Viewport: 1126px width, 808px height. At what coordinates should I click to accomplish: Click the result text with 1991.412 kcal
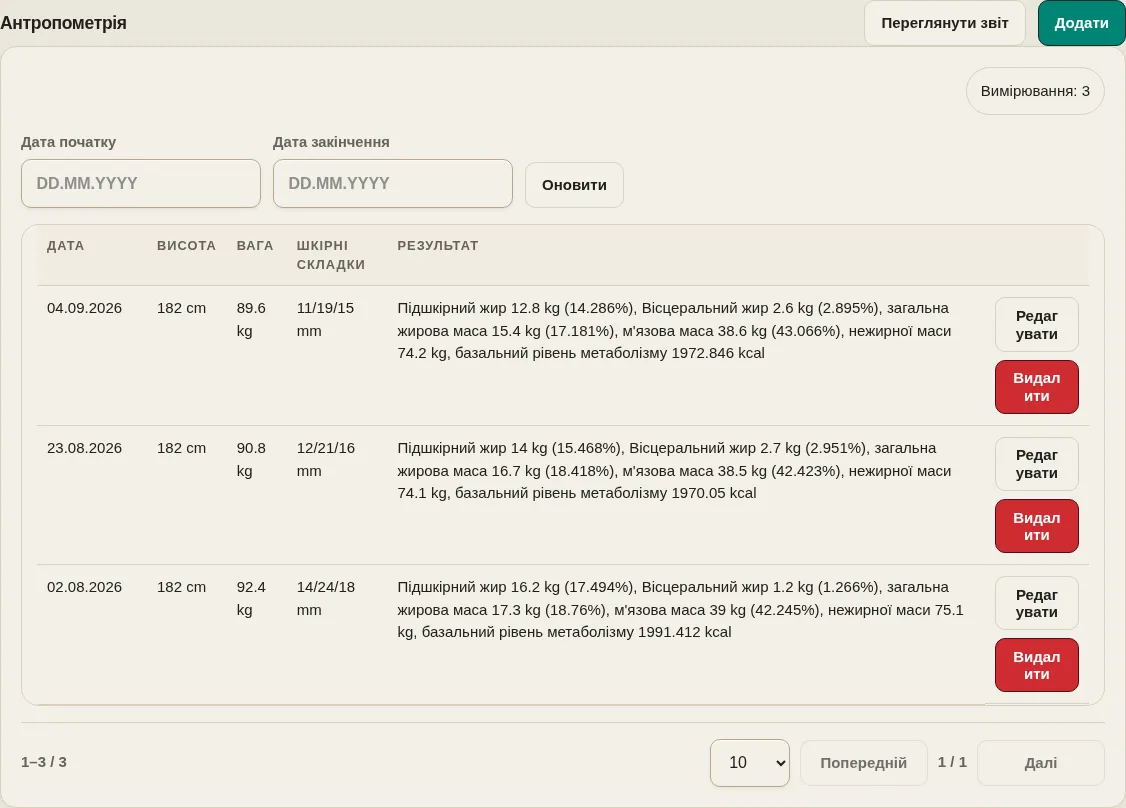click(680, 610)
